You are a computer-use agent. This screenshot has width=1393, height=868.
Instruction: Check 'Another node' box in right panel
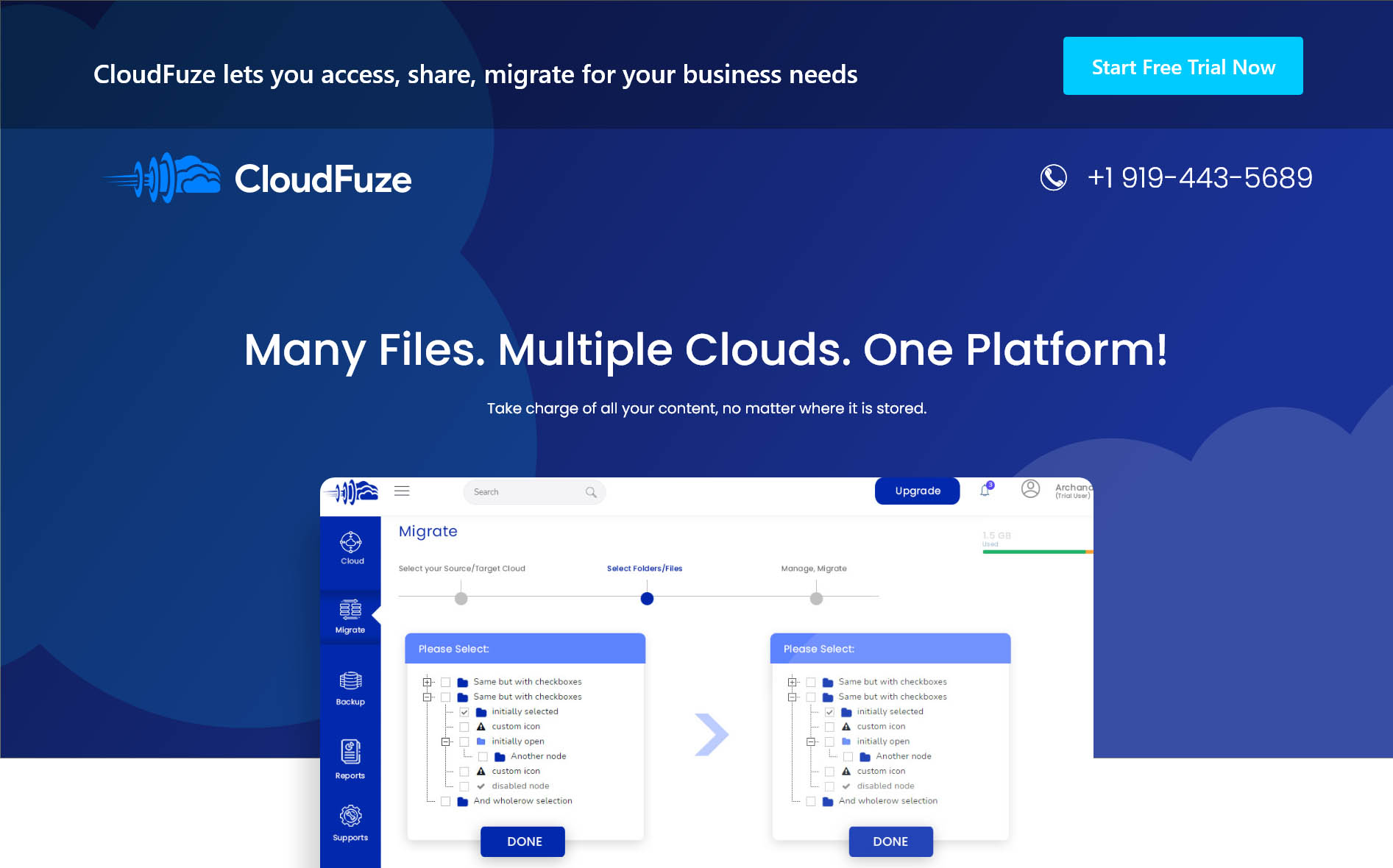[848, 757]
